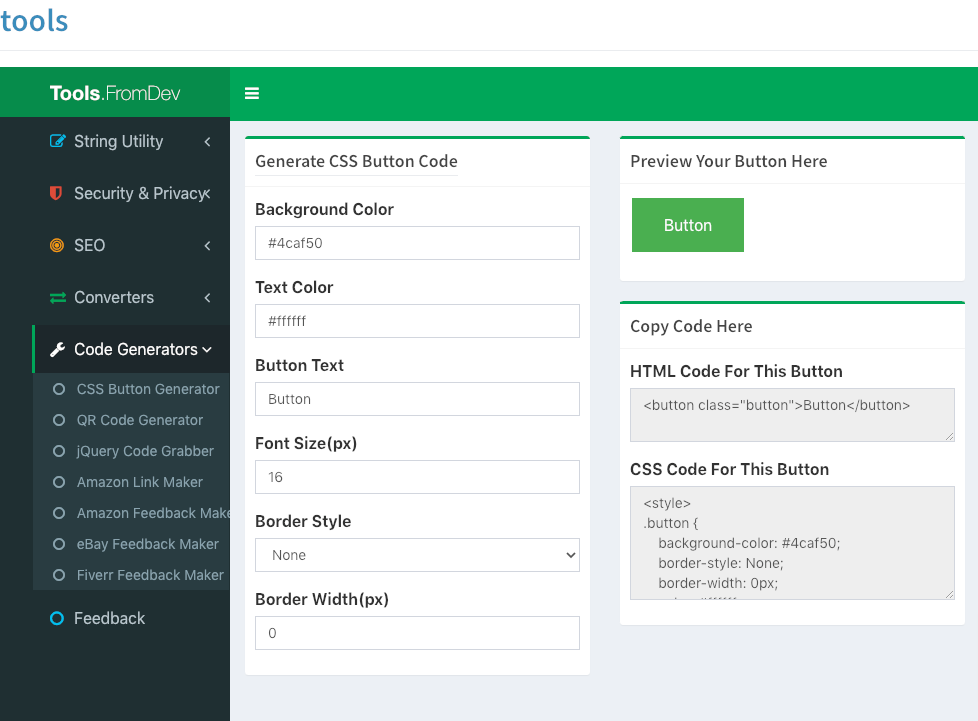978x721 pixels.
Task: Switch to the eBay Feedback Maker tool
Action: pyautogui.click(x=146, y=544)
